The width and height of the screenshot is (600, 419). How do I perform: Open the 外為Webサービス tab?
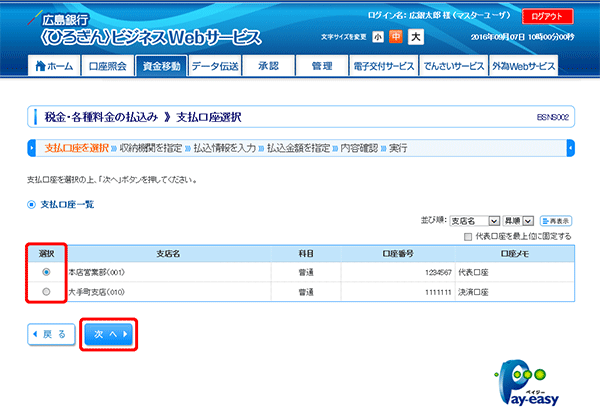coord(523,66)
